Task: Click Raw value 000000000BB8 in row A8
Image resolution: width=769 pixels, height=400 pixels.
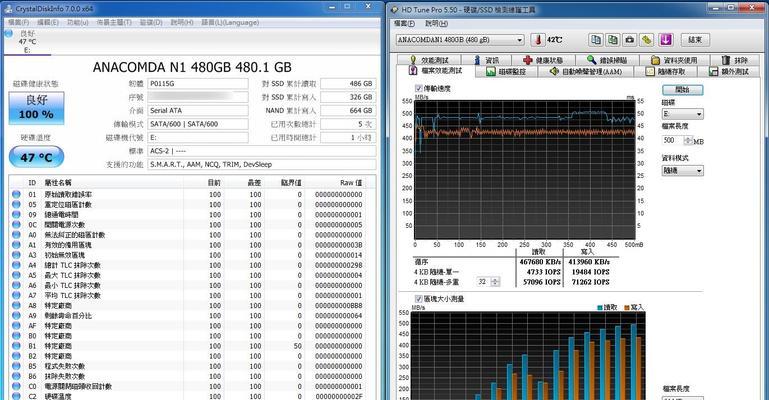Action: coord(339,305)
